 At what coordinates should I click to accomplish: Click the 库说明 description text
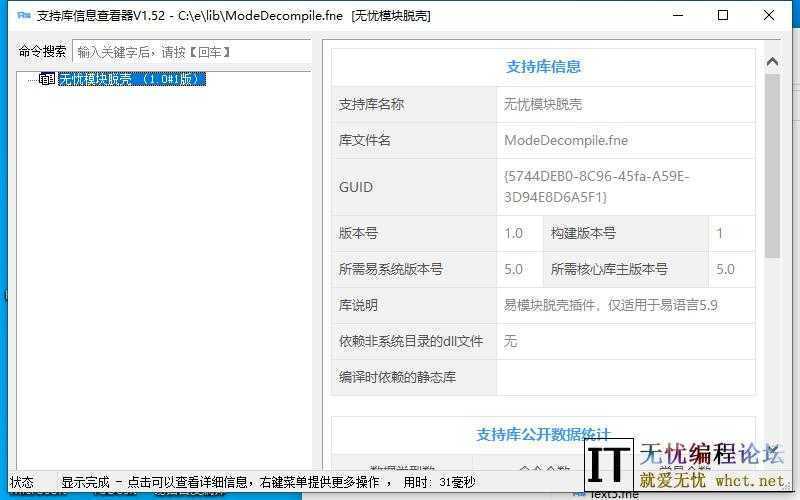(x=610, y=305)
